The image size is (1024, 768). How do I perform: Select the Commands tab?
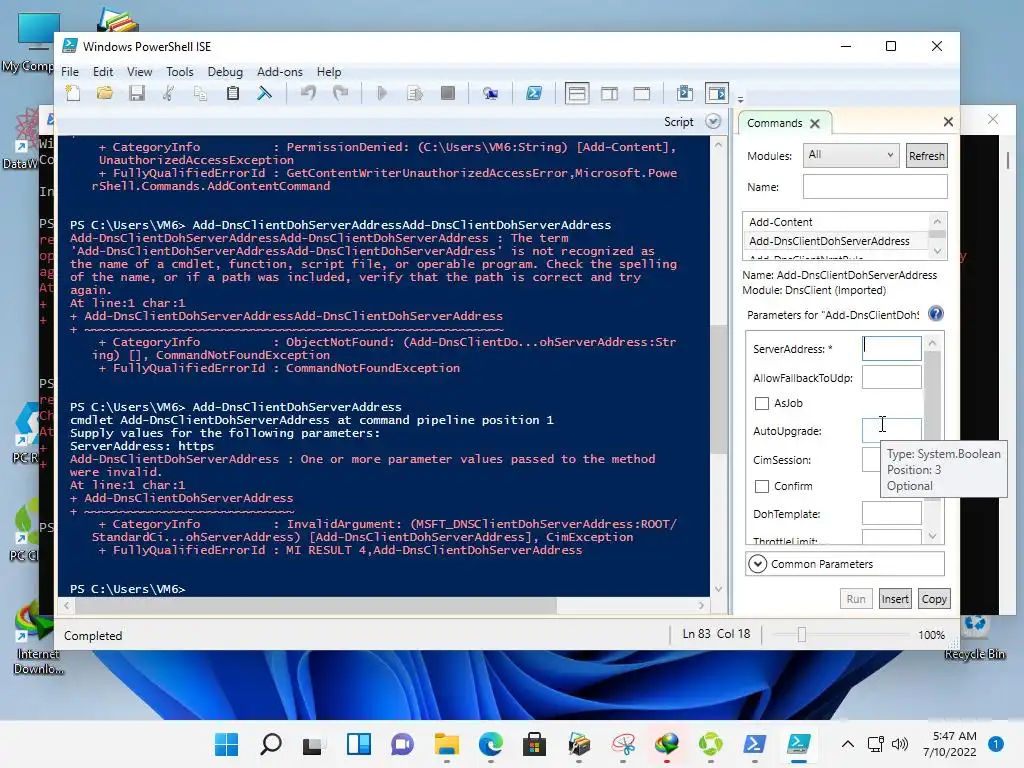point(775,123)
